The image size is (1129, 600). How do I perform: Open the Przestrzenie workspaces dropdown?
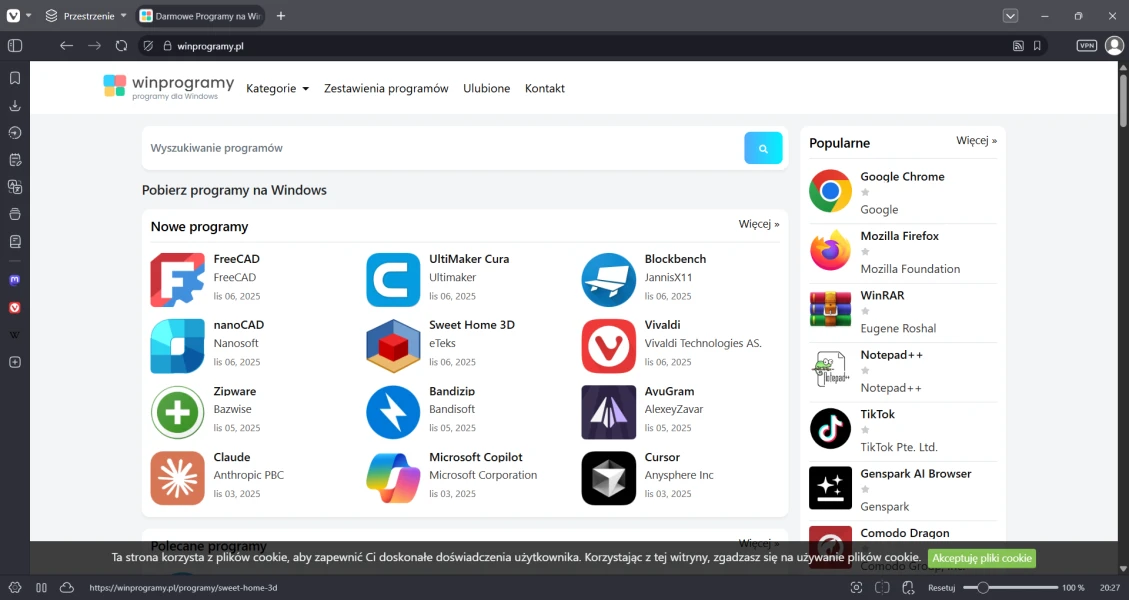point(86,16)
